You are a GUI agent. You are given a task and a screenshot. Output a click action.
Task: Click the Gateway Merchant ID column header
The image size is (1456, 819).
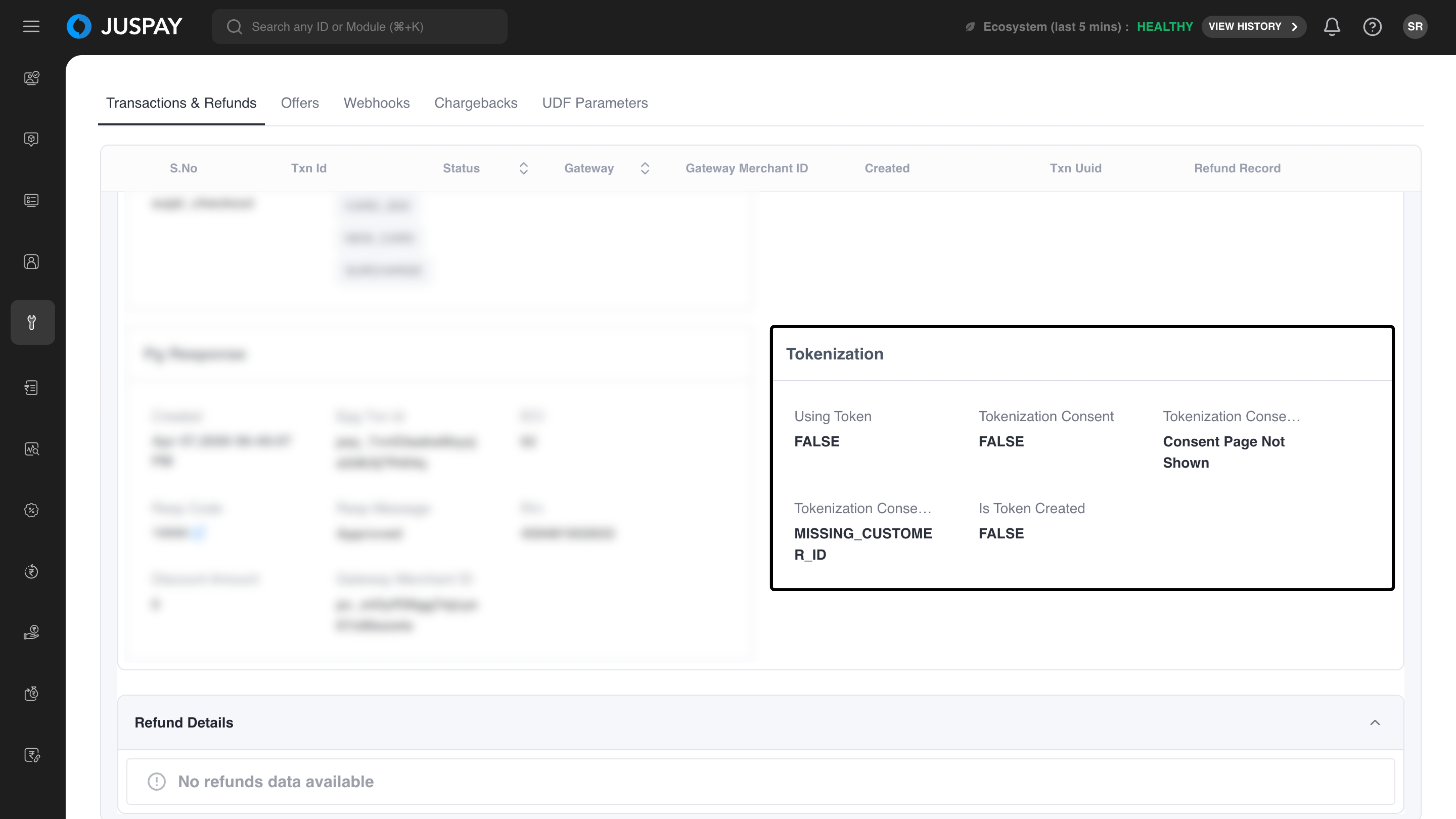[747, 168]
